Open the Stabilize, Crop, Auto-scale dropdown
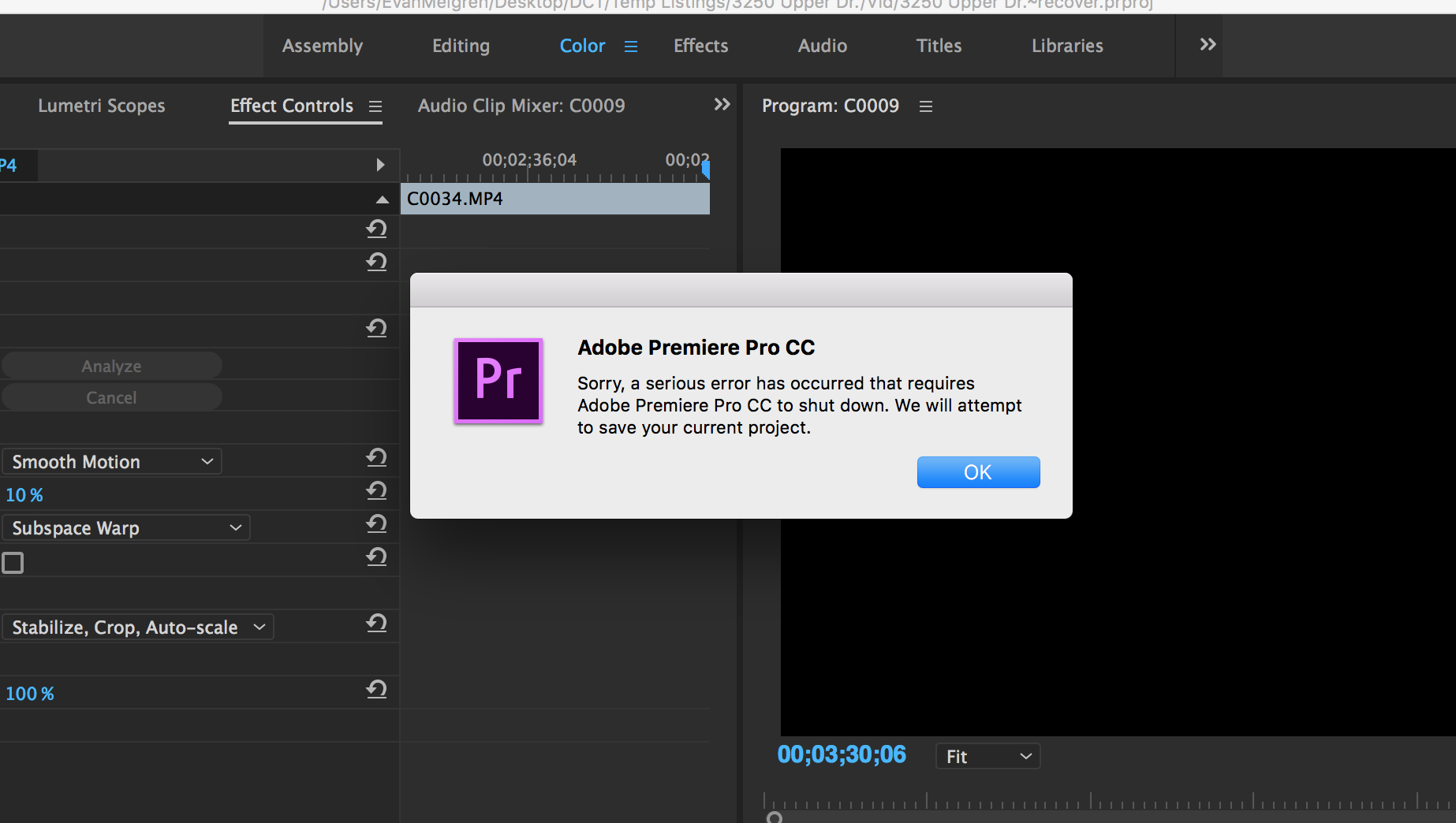This screenshot has height=823, width=1456. pos(138,627)
